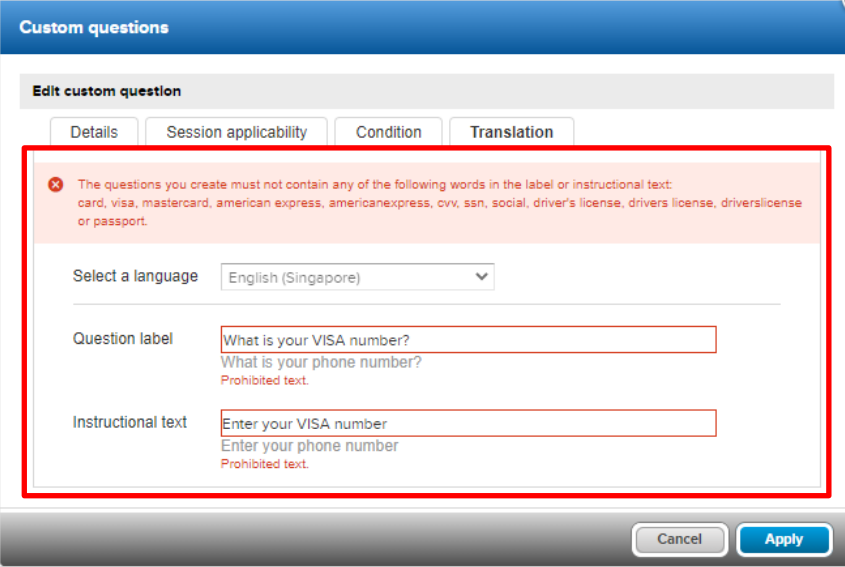
Task: Click the Question label caption
Action: point(123,338)
